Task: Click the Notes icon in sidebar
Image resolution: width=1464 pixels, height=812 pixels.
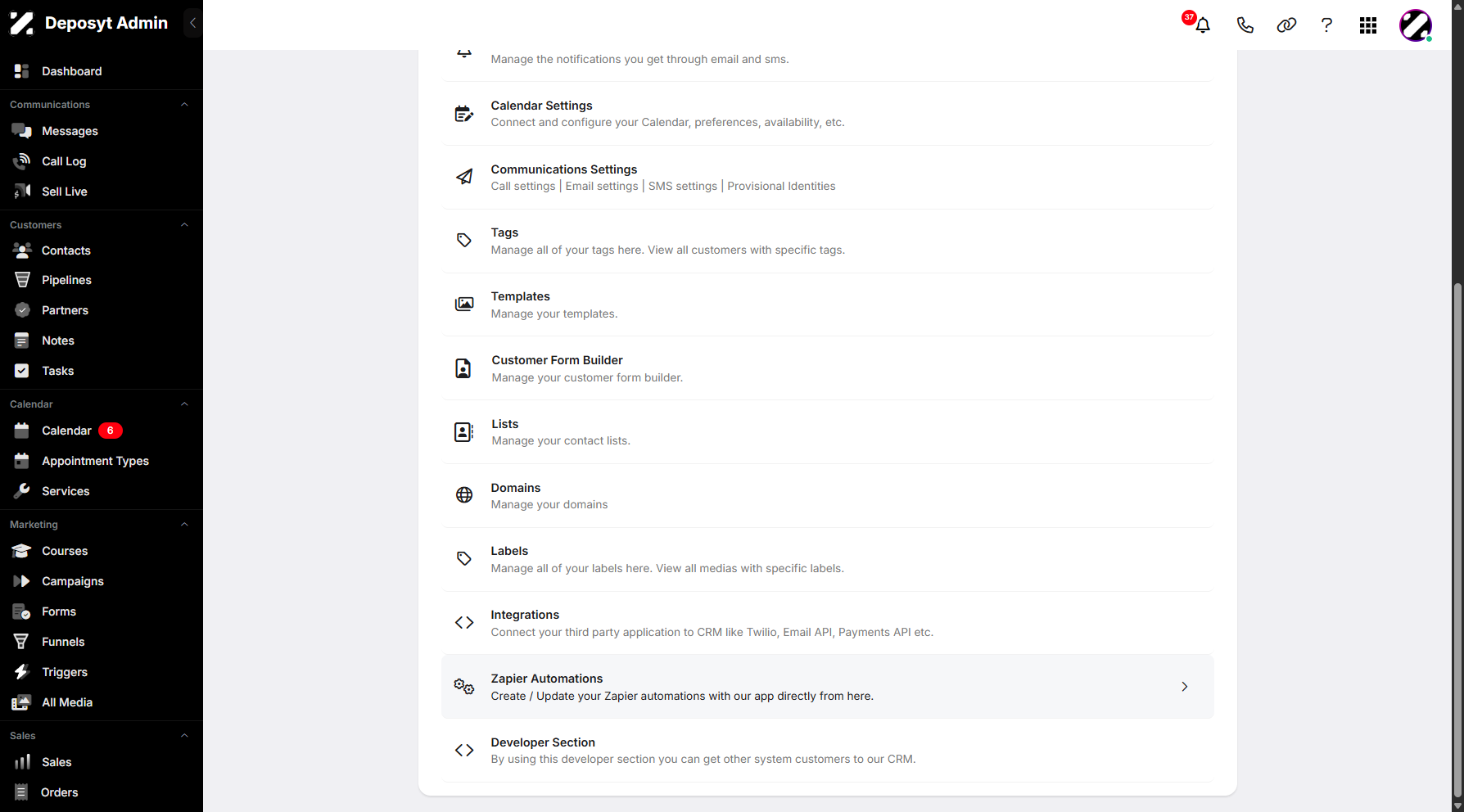Action: (22, 341)
